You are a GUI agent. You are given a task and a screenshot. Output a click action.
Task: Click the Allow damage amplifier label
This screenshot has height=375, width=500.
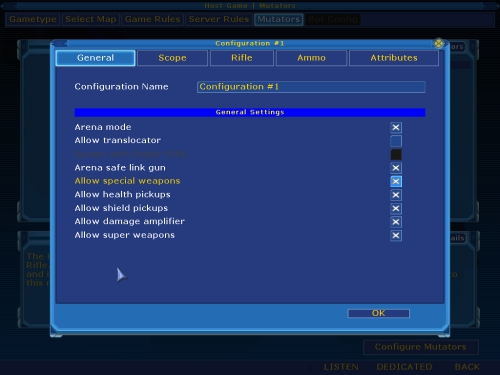click(x=129, y=221)
